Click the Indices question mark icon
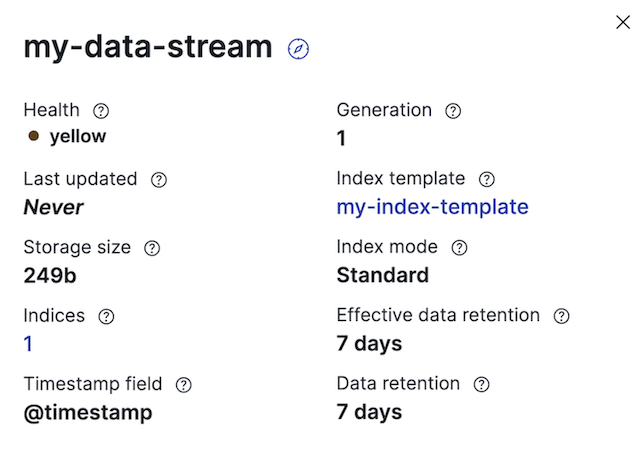Screen dimensions: 640x467 [106, 316]
